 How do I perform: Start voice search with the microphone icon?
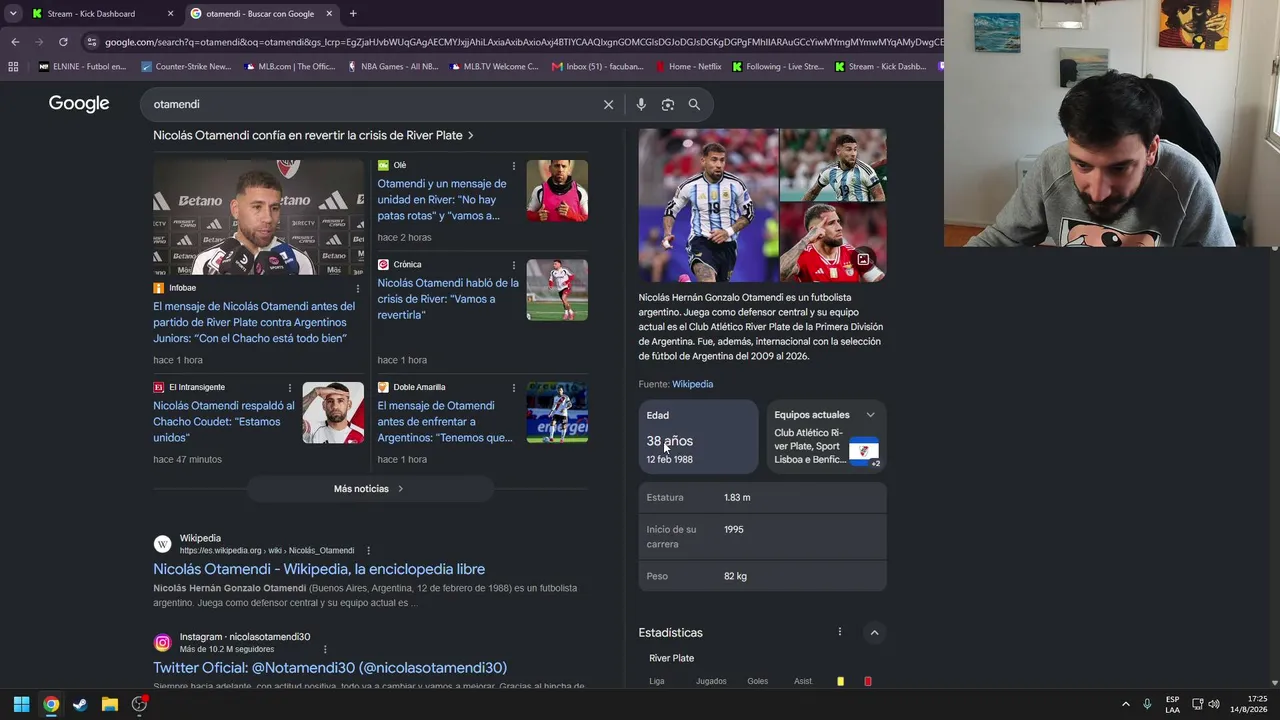tap(641, 104)
